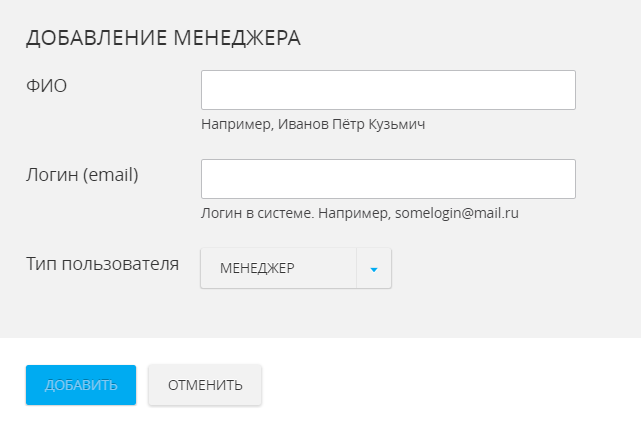Open the Тип пользователя combo box
This screenshot has height=424, width=641.
click(295, 269)
